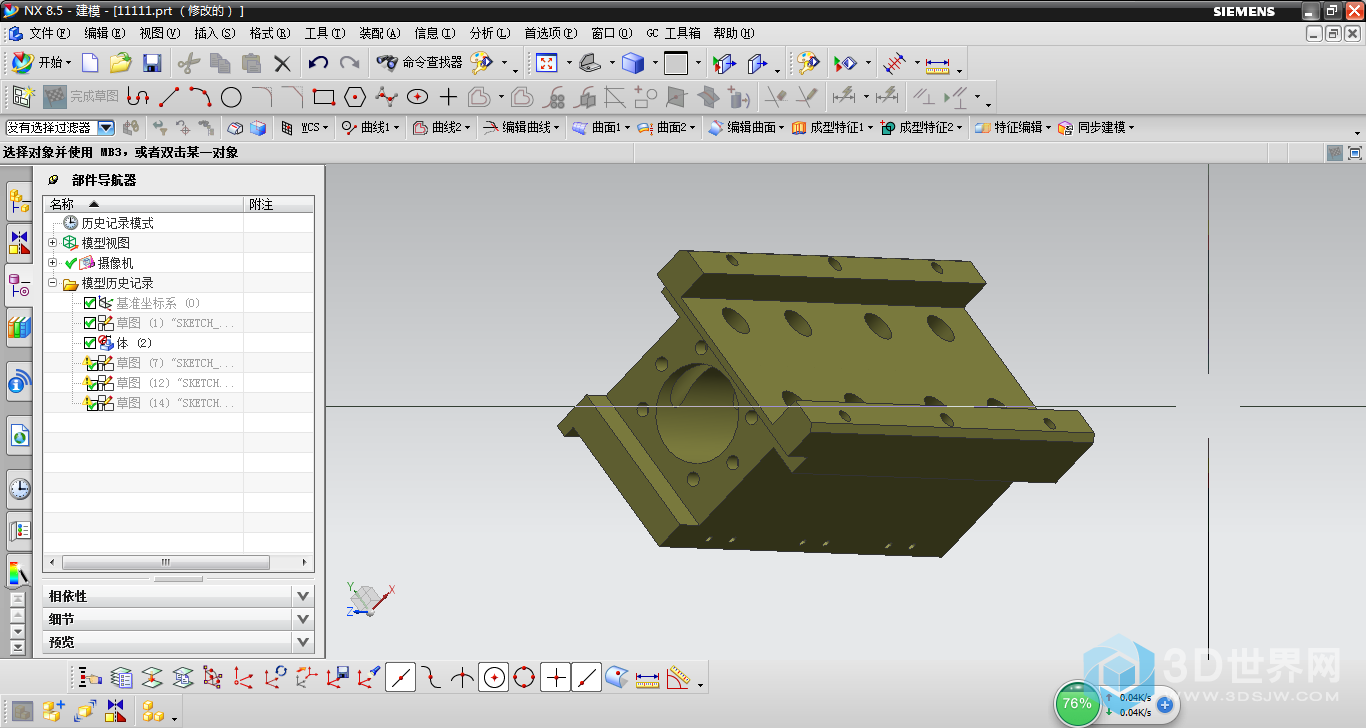The width and height of the screenshot is (1366, 728).
Task: Click the New file icon
Action: click(x=90, y=63)
